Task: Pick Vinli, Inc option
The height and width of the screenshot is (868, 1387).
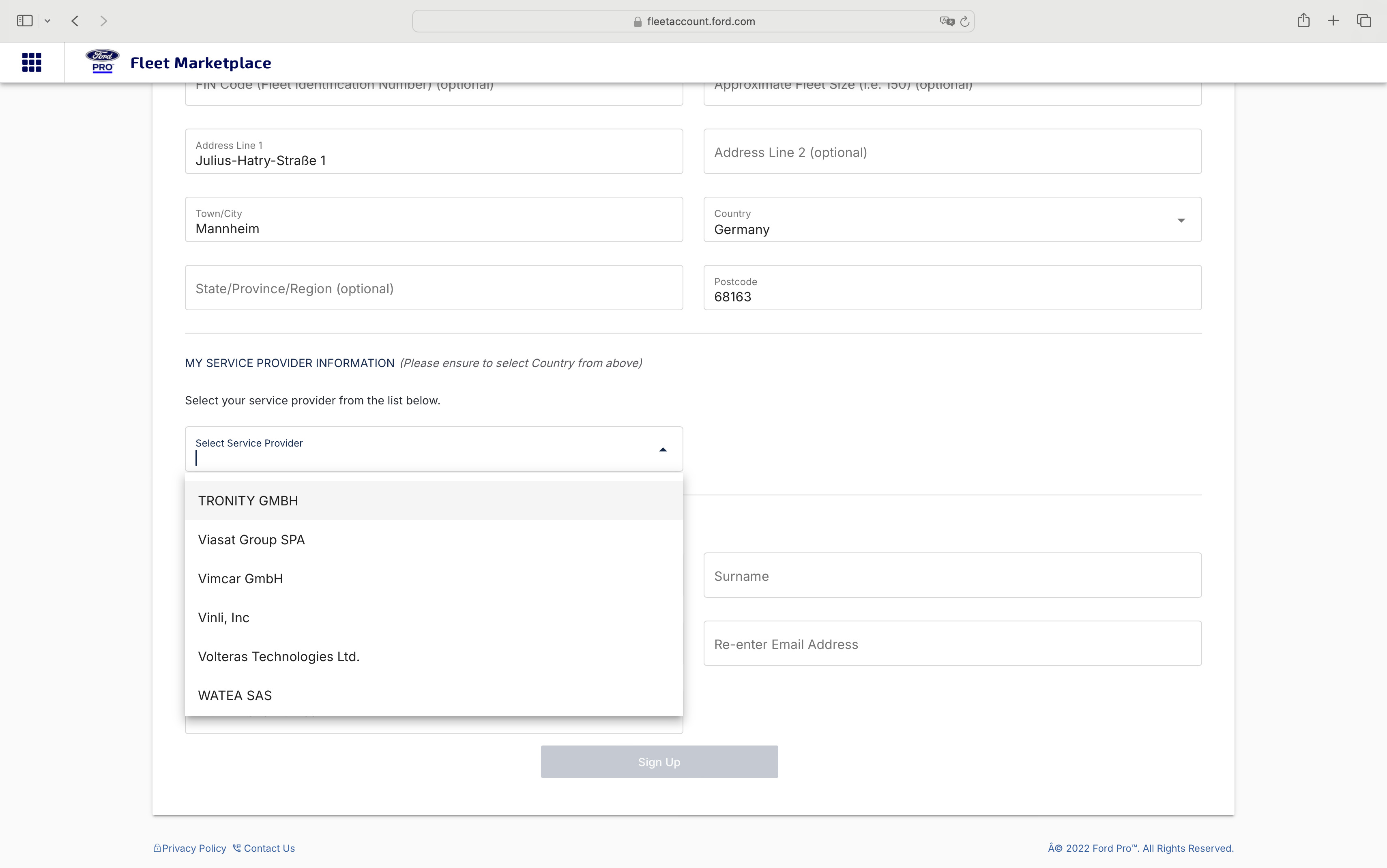Action: [x=434, y=618]
